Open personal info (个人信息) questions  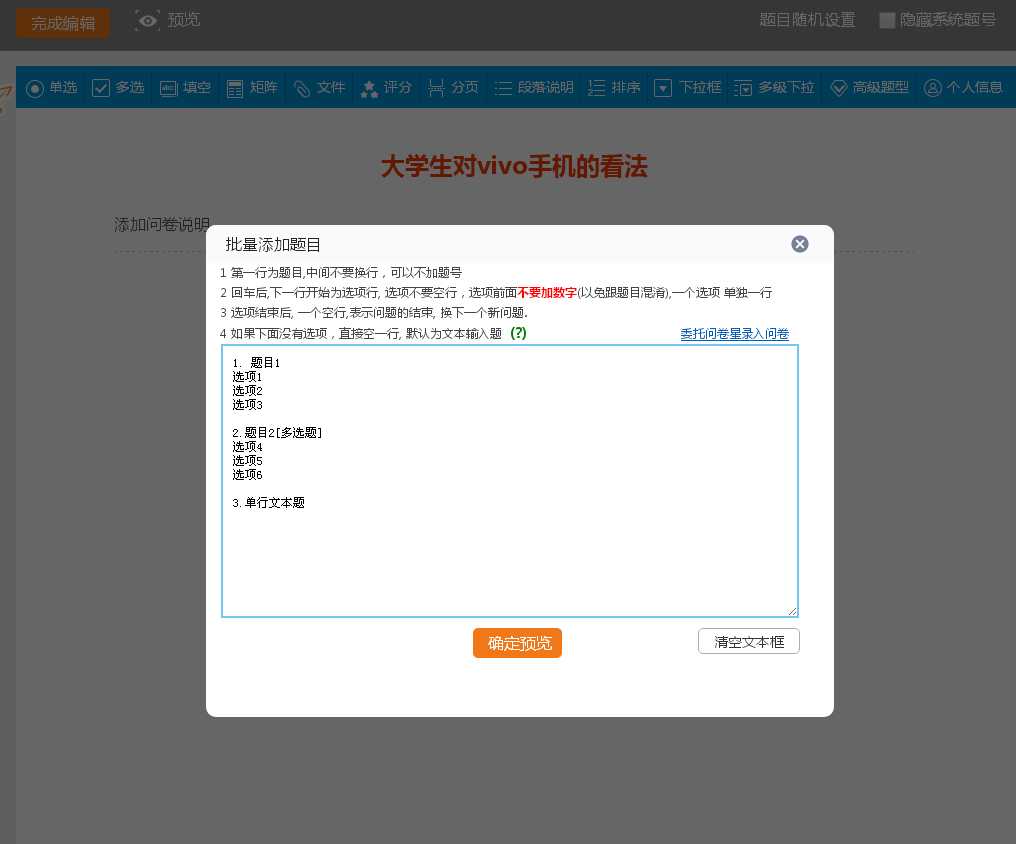point(963,87)
